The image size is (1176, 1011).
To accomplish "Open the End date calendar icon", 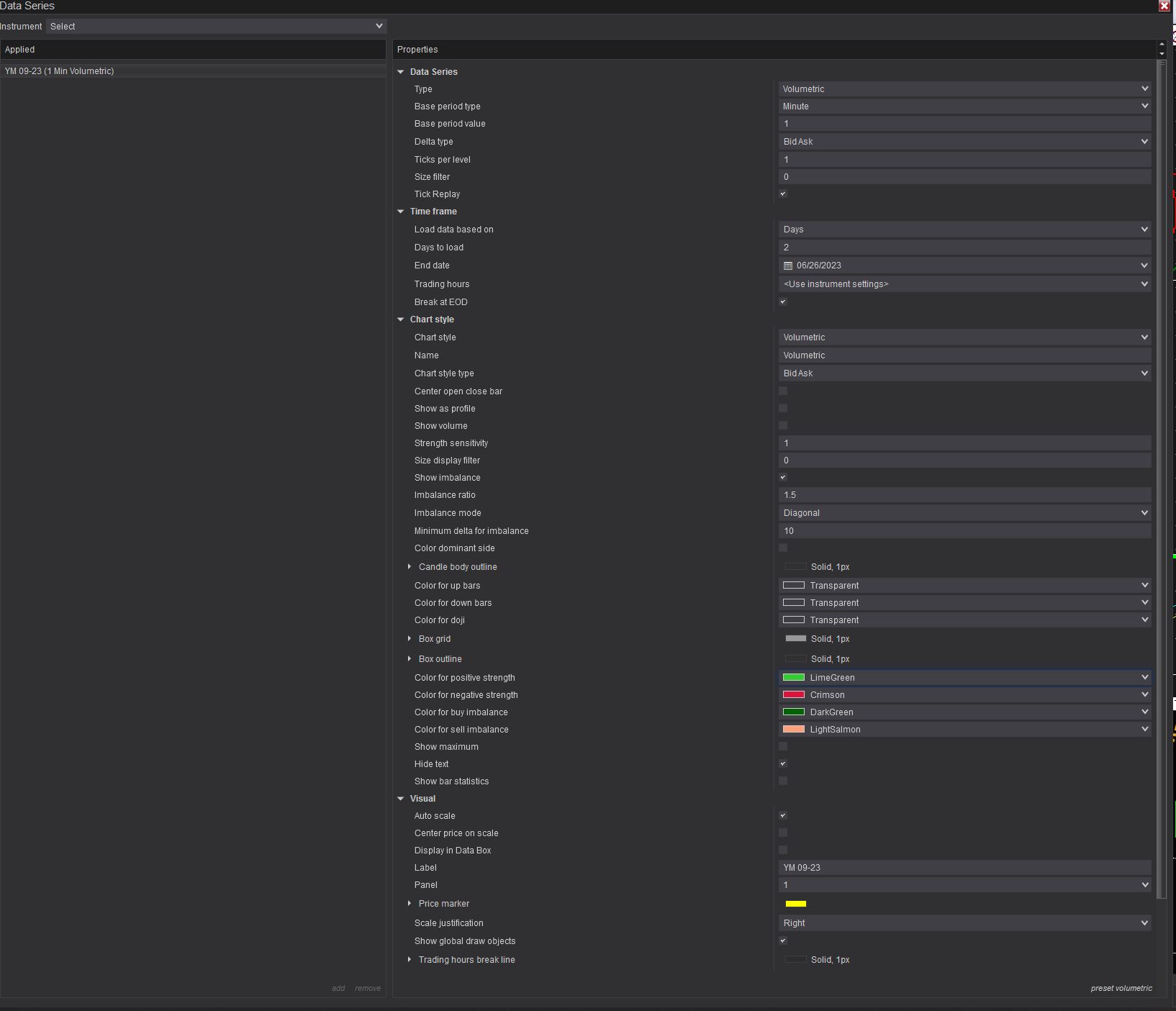I will [788, 266].
